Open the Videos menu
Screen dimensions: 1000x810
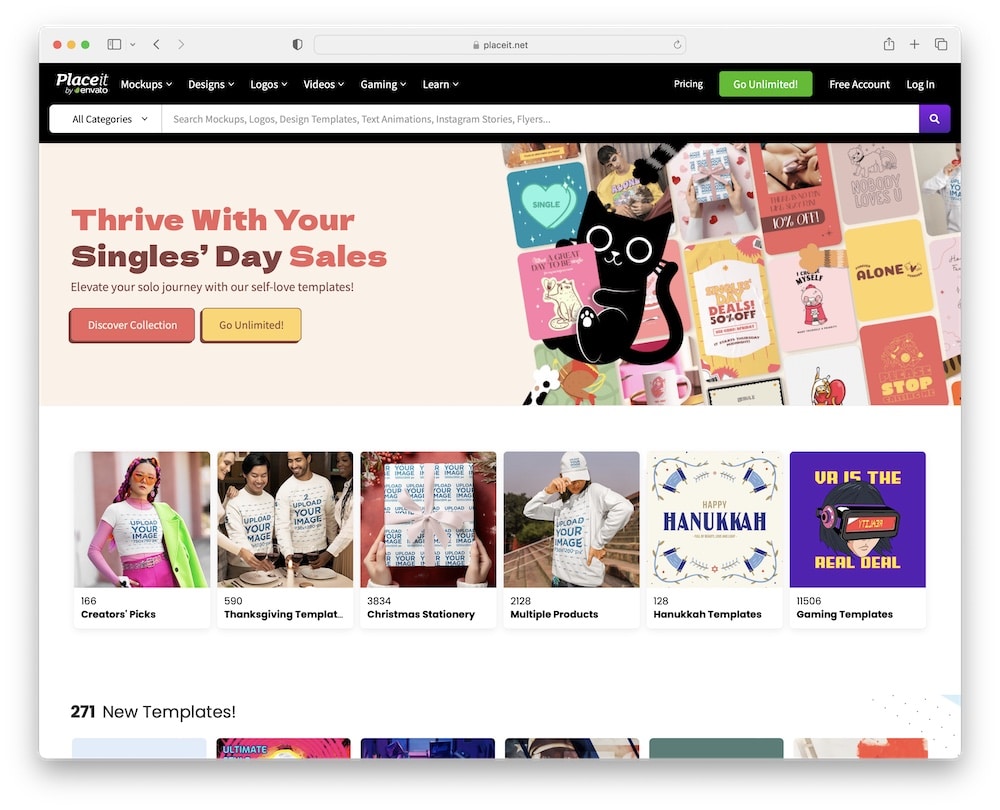coord(323,84)
